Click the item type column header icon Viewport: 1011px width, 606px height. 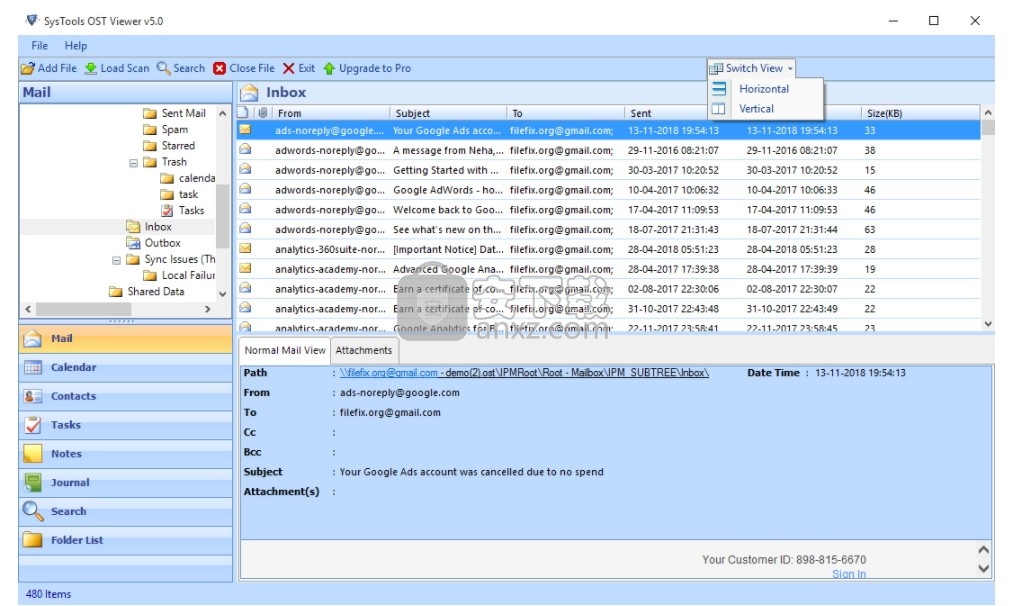point(244,113)
